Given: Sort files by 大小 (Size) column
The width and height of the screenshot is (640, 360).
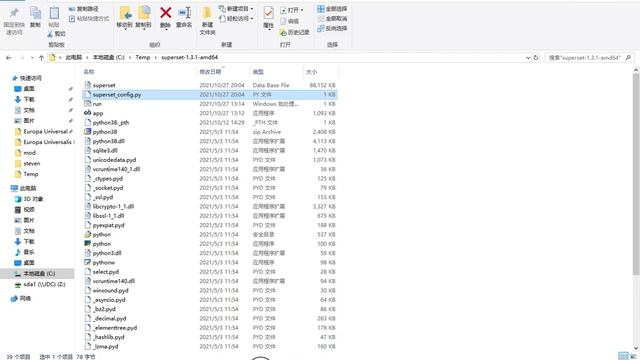Looking at the screenshot, I should click(x=311, y=72).
